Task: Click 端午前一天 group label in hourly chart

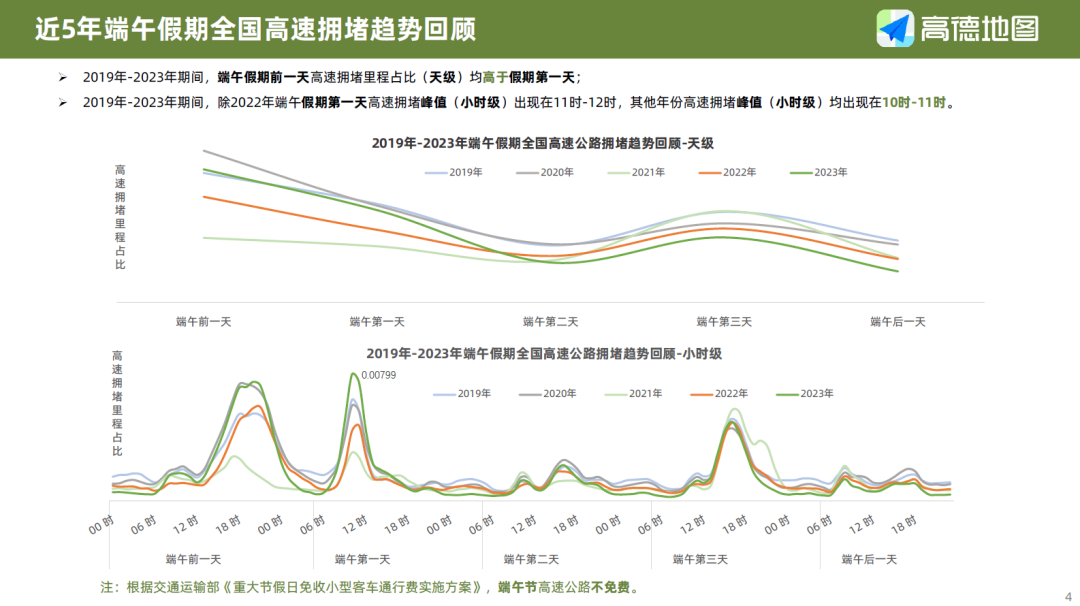Action: (x=194, y=559)
